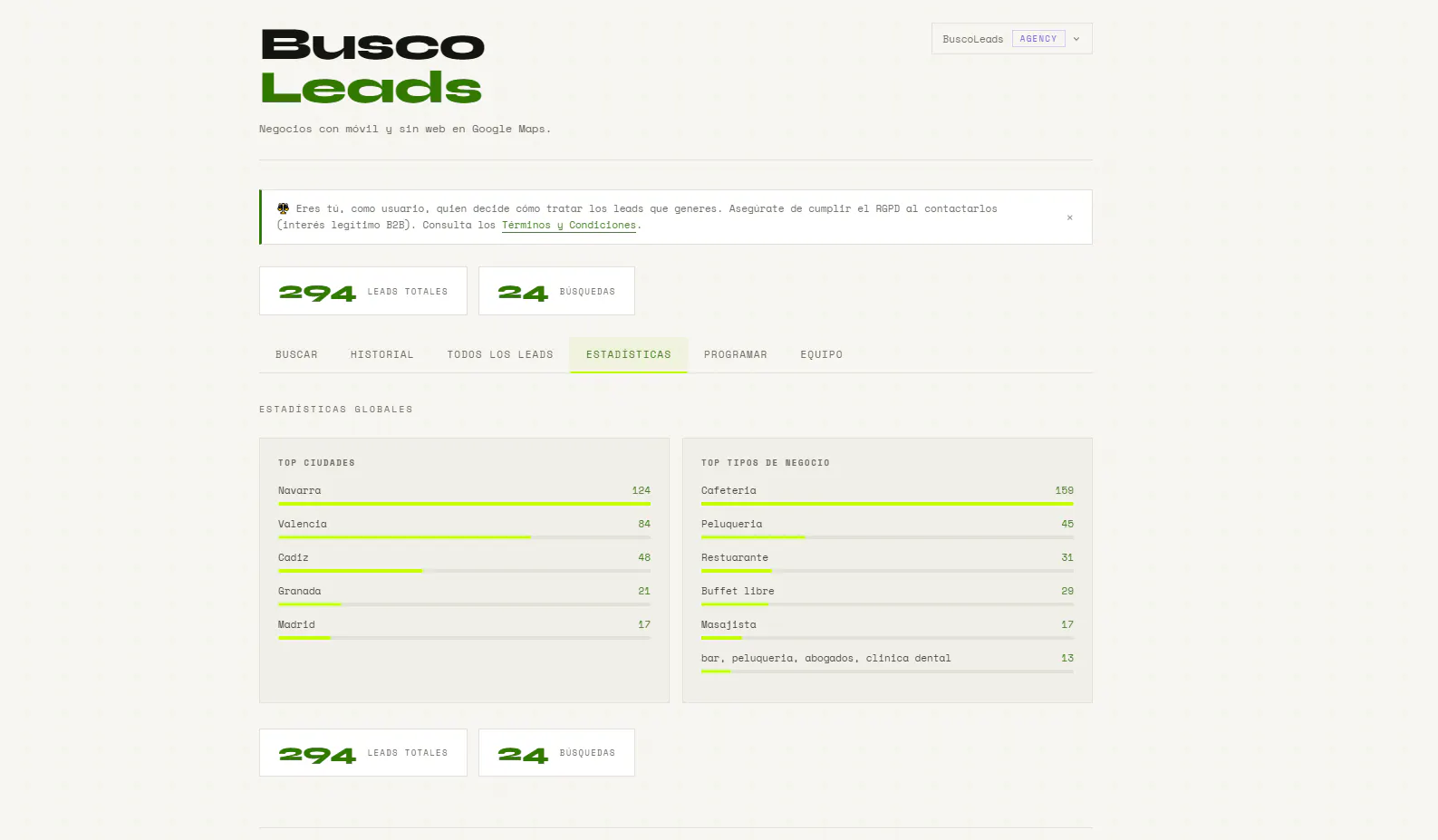Click the Navarra progress bar
This screenshot has width=1438, height=840.
(x=464, y=504)
